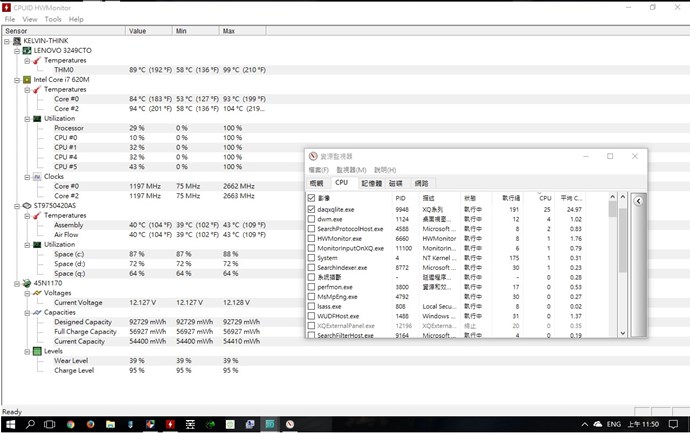690x433 pixels.
Task: Click the process list vertical scrollbar down arrow
Action: pyautogui.click(x=625, y=334)
